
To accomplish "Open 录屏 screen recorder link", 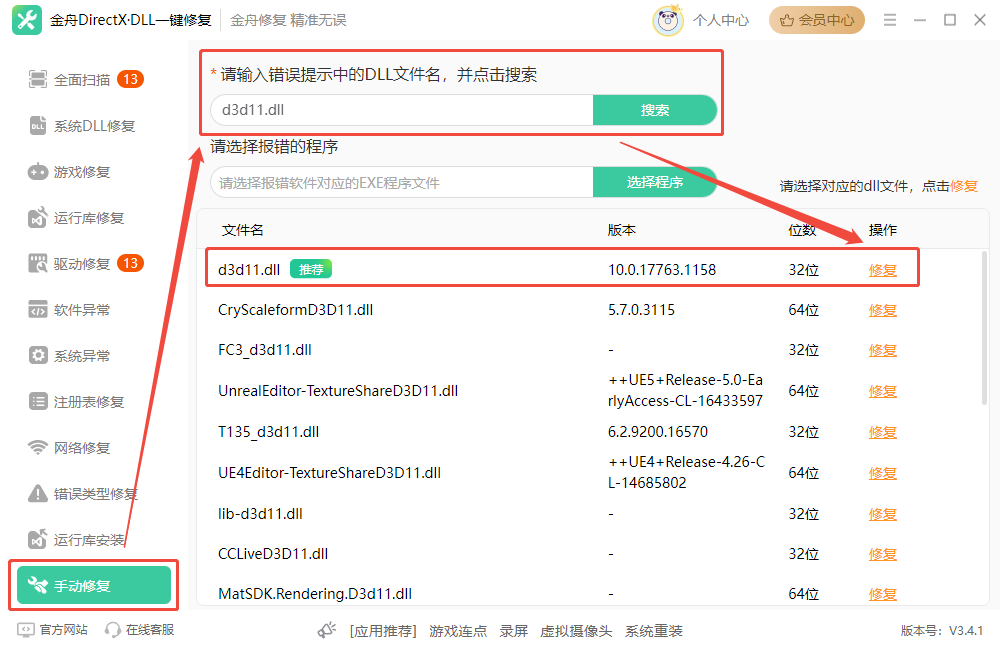I will pos(513,631).
